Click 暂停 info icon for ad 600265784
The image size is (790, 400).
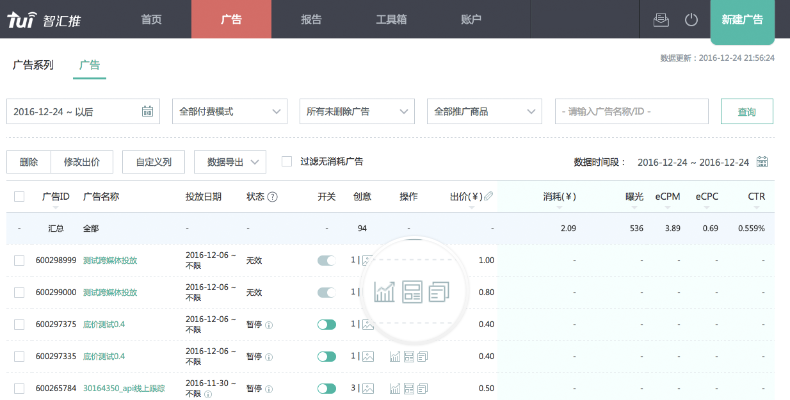point(269,389)
